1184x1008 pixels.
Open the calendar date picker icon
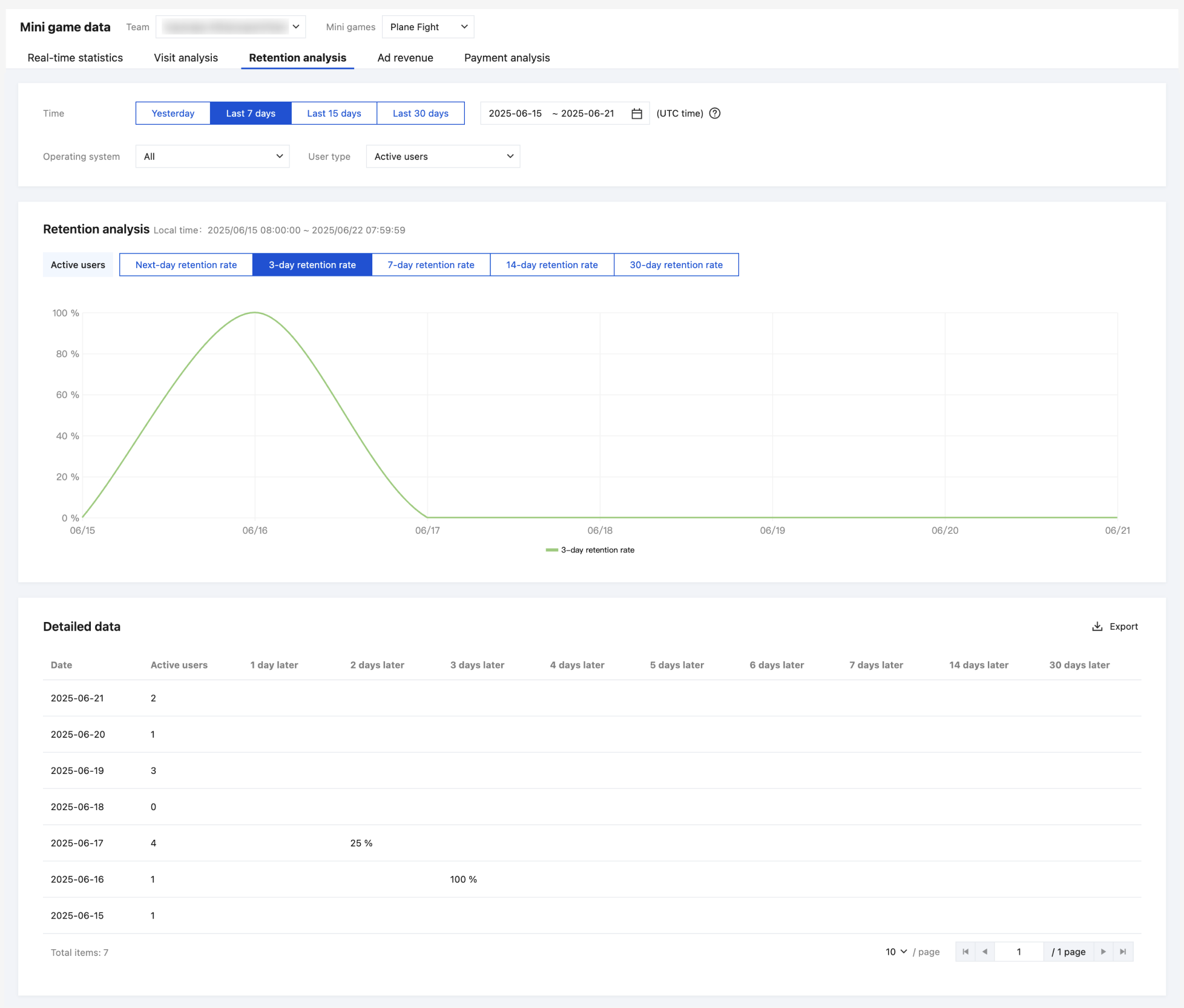point(636,114)
